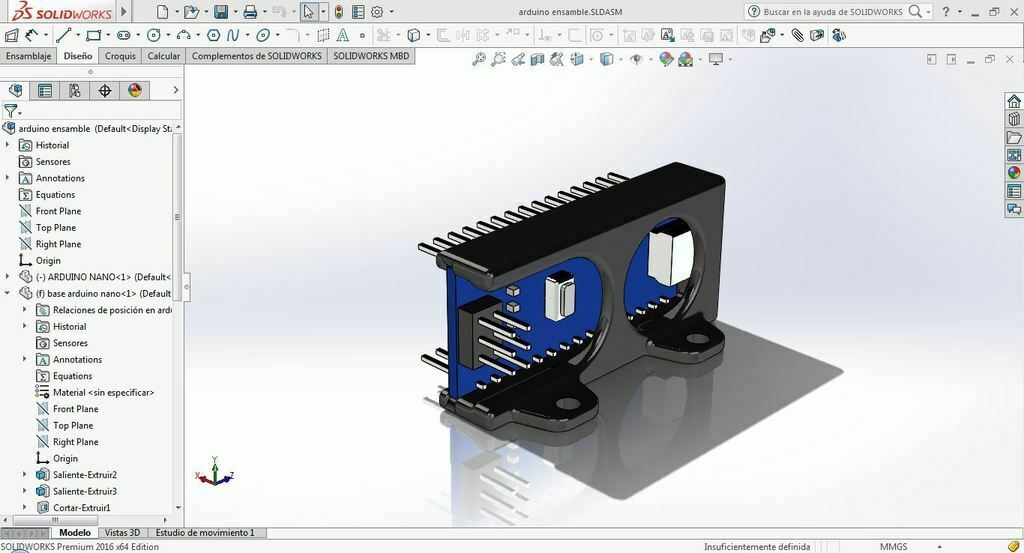Open the File Explorer task pane icon
This screenshot has width=1024, height=553.
(1014, 137)
